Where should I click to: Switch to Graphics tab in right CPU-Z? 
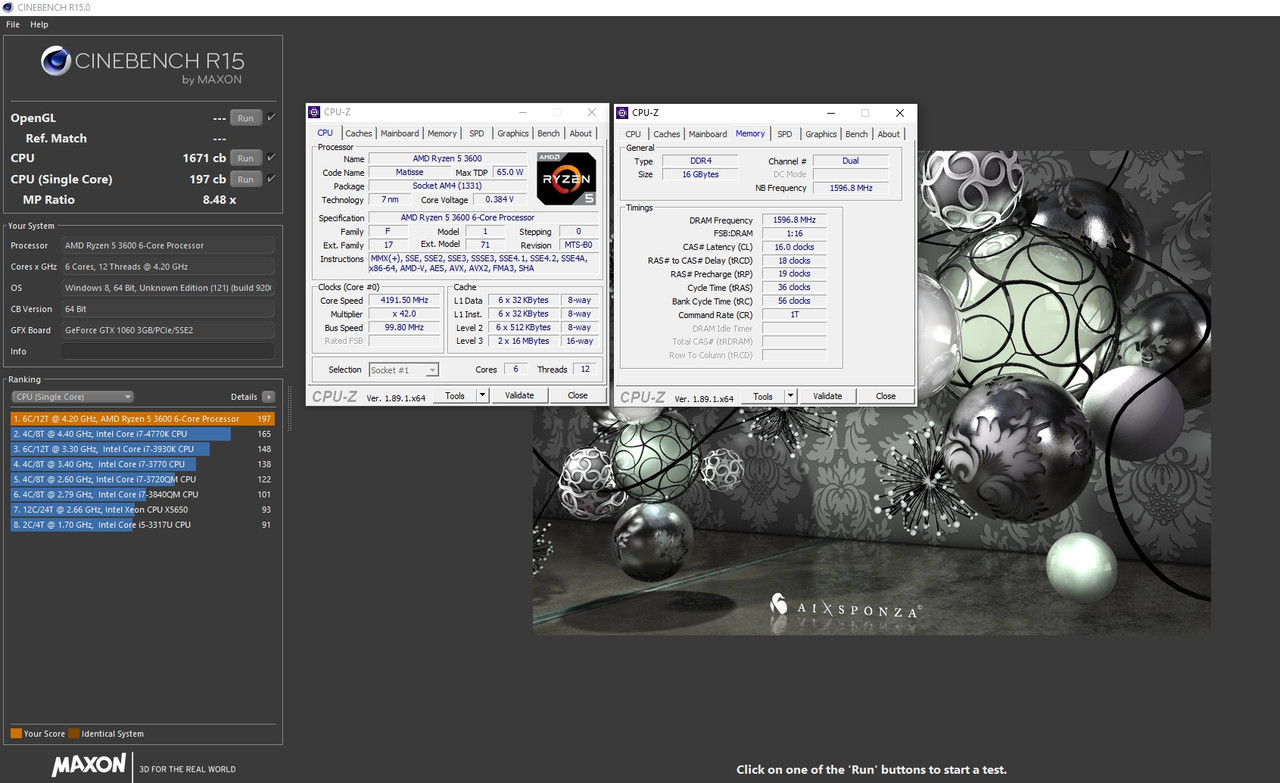coord(821,134)
